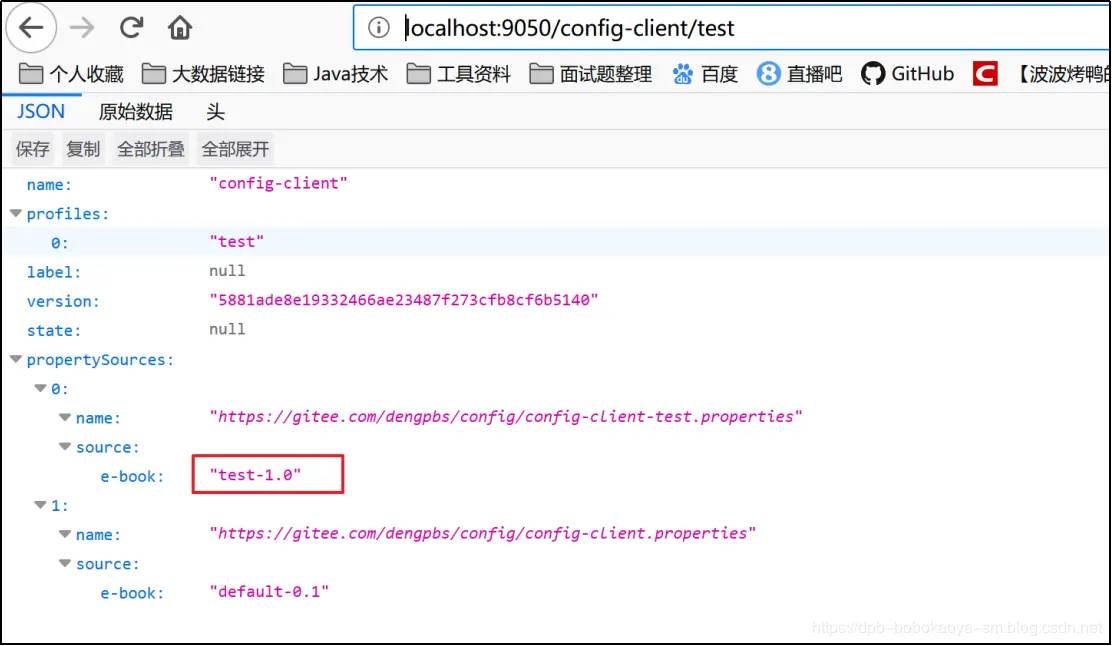
Task: Toggle the name arrow under item 0
Action: (65, 418)
